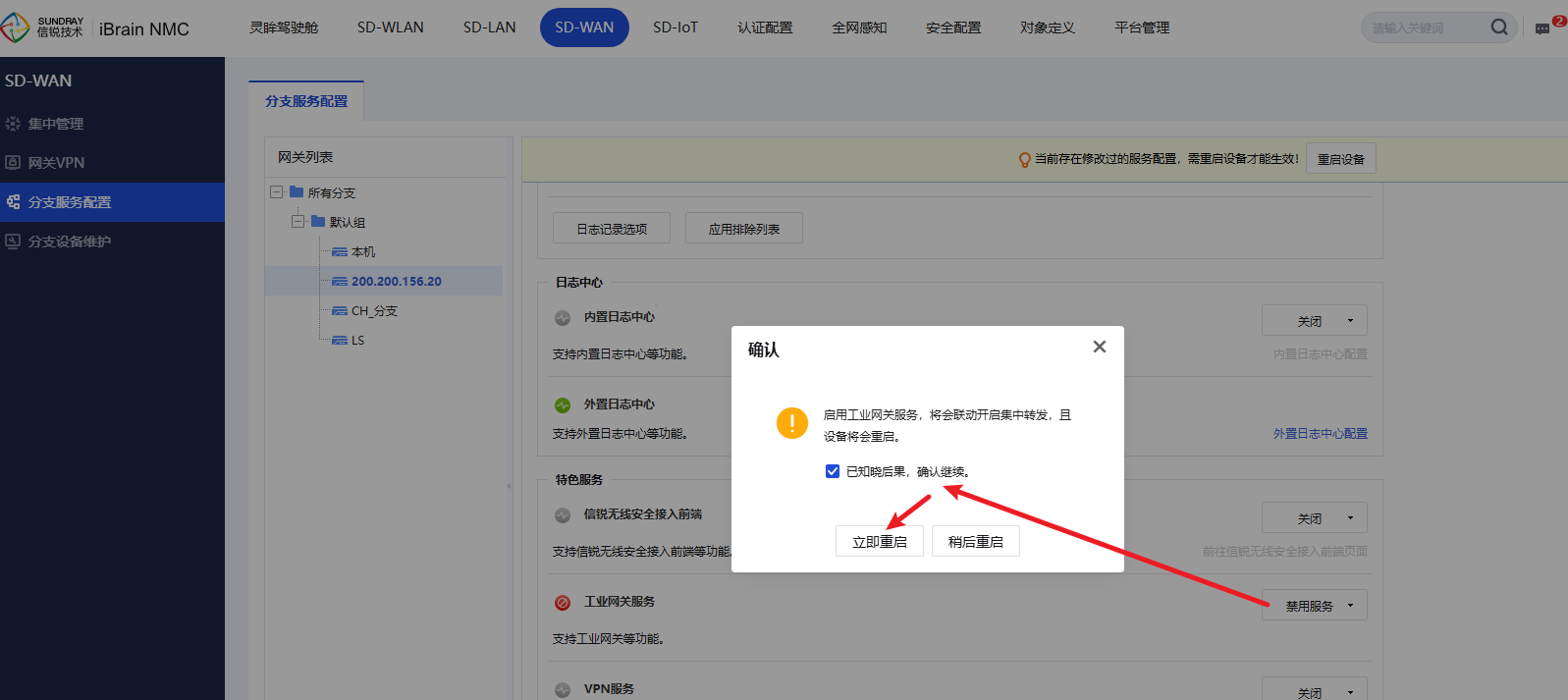Open the 内置日志中心 关闭 dropdown
The image size is (1568, 700).
coord(1315,321)
